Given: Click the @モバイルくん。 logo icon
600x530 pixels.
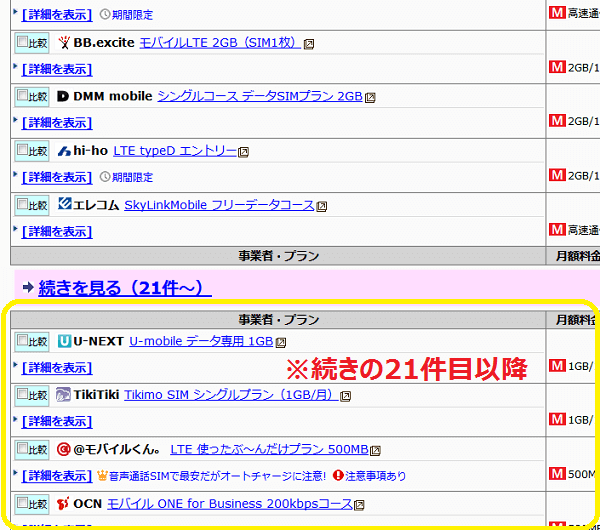Looking at the screenshot, I should pyautogui.click(x=63, y=449).
